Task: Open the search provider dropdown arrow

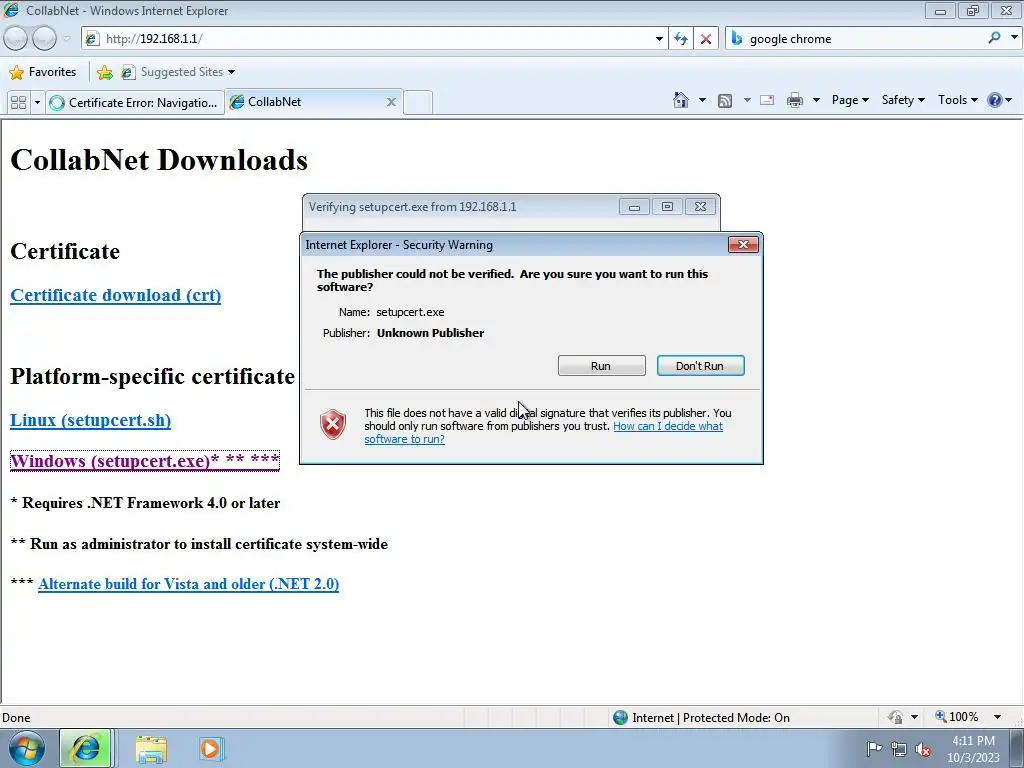Action: (1014, 38)
